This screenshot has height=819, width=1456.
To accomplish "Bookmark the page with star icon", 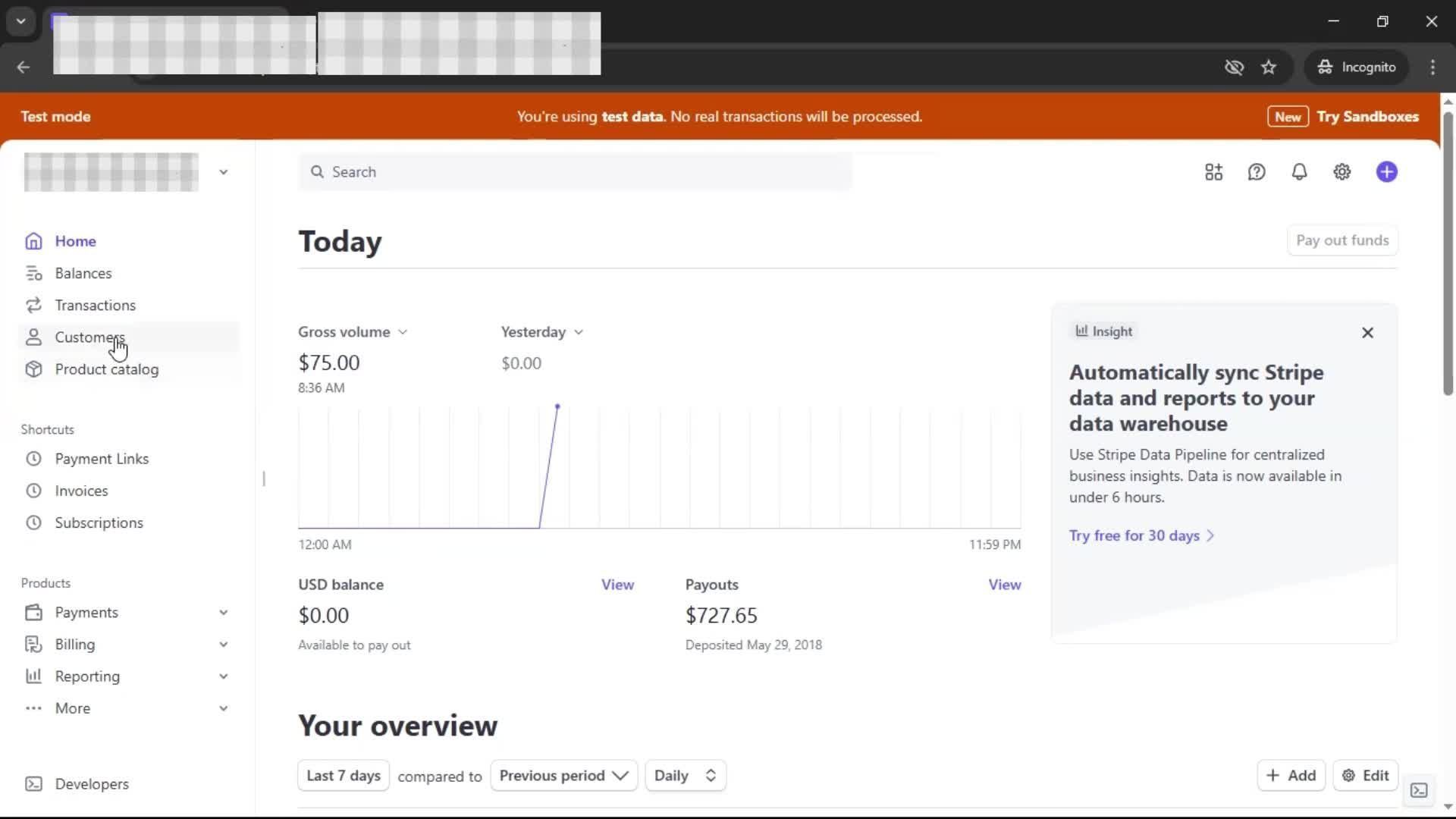I will tap(1269, 67).
